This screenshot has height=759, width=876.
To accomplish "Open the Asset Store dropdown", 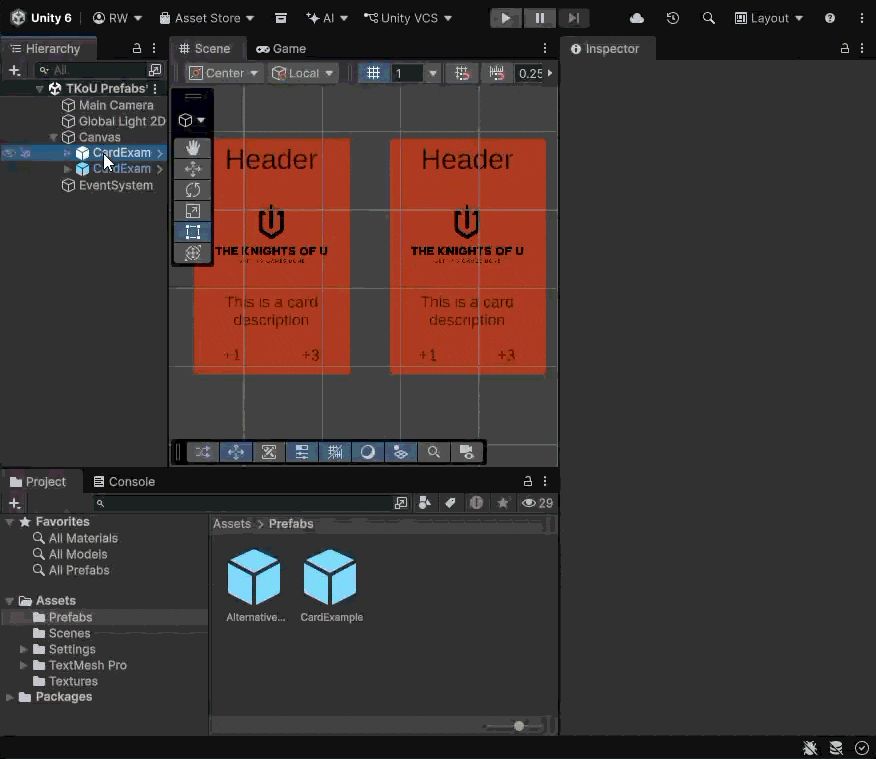I will (x=207, y=18).
